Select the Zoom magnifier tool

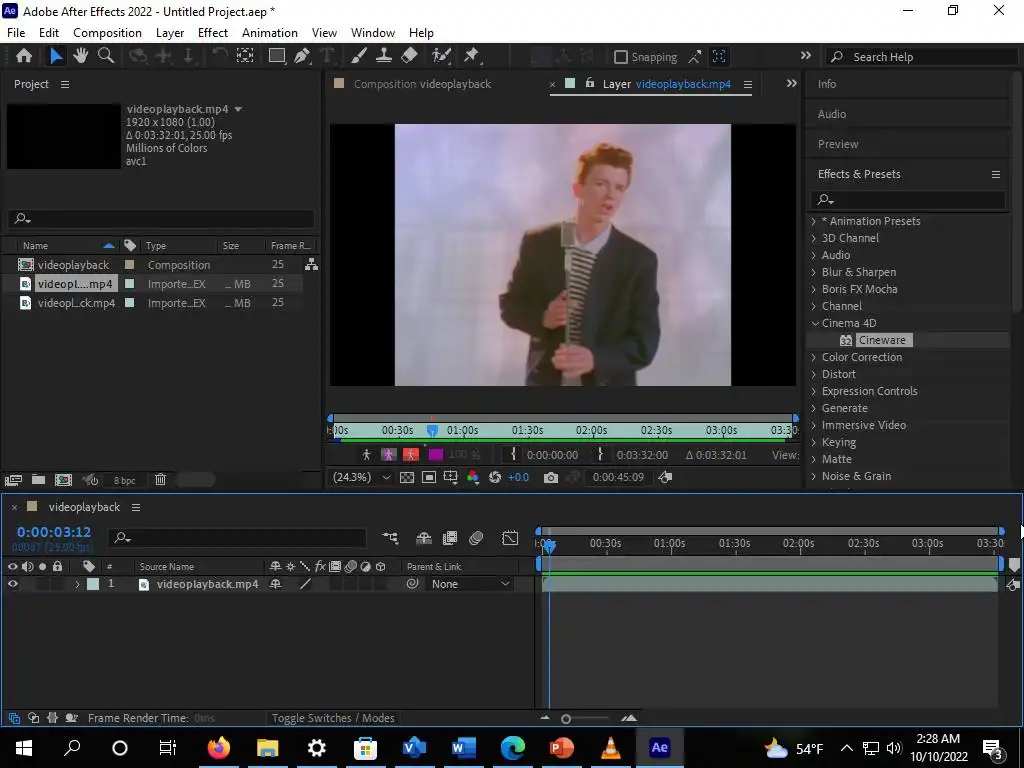tap(106, 56)
